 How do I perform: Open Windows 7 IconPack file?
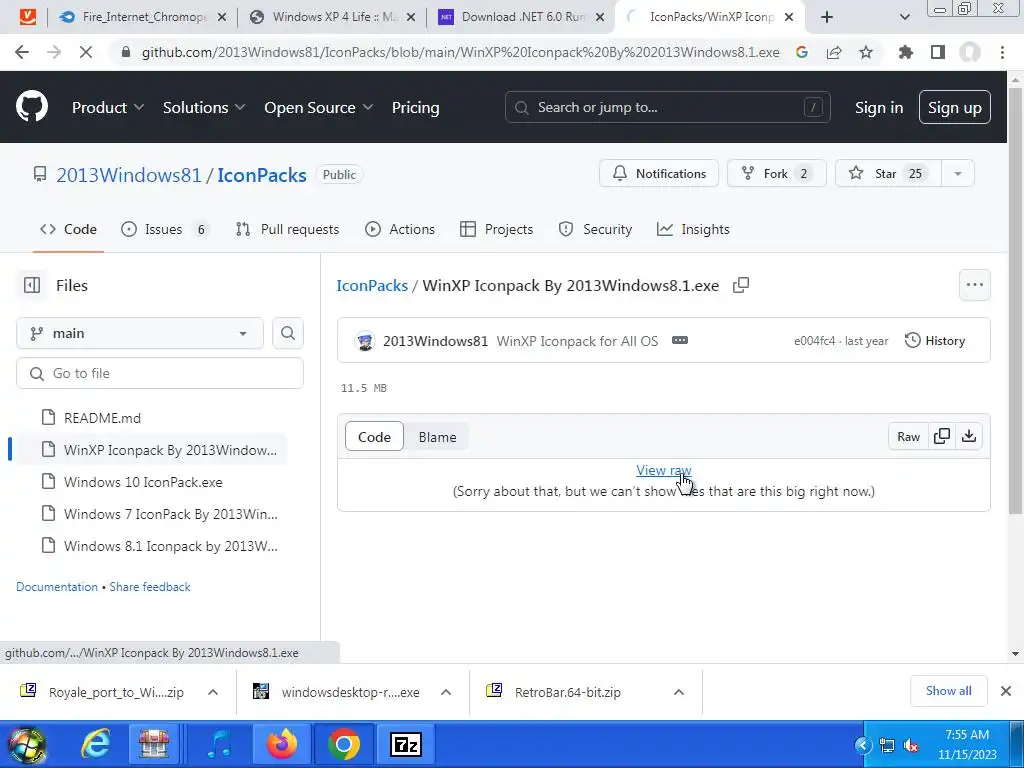170,514
